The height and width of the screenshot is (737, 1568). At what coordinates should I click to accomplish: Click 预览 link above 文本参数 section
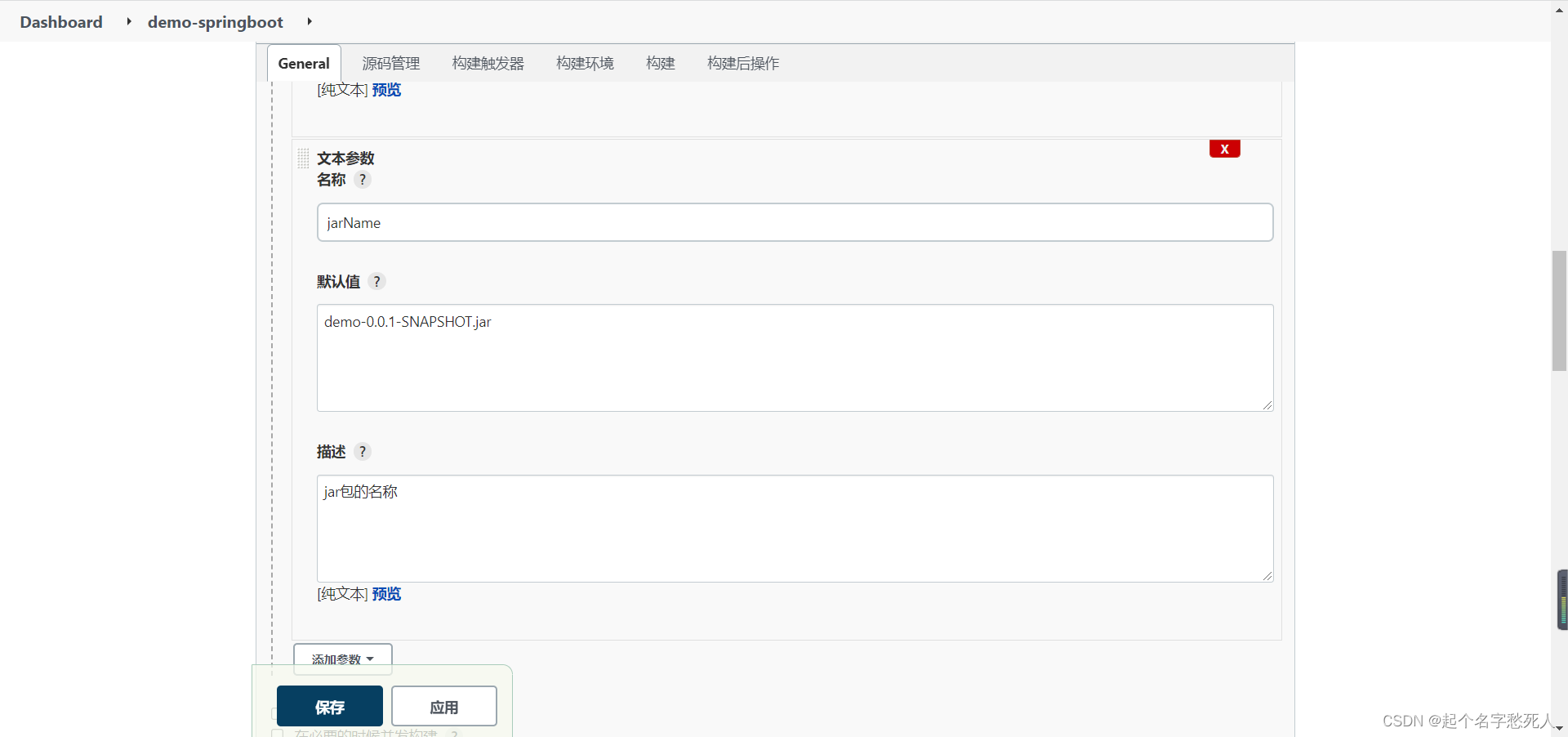[386, 90]
